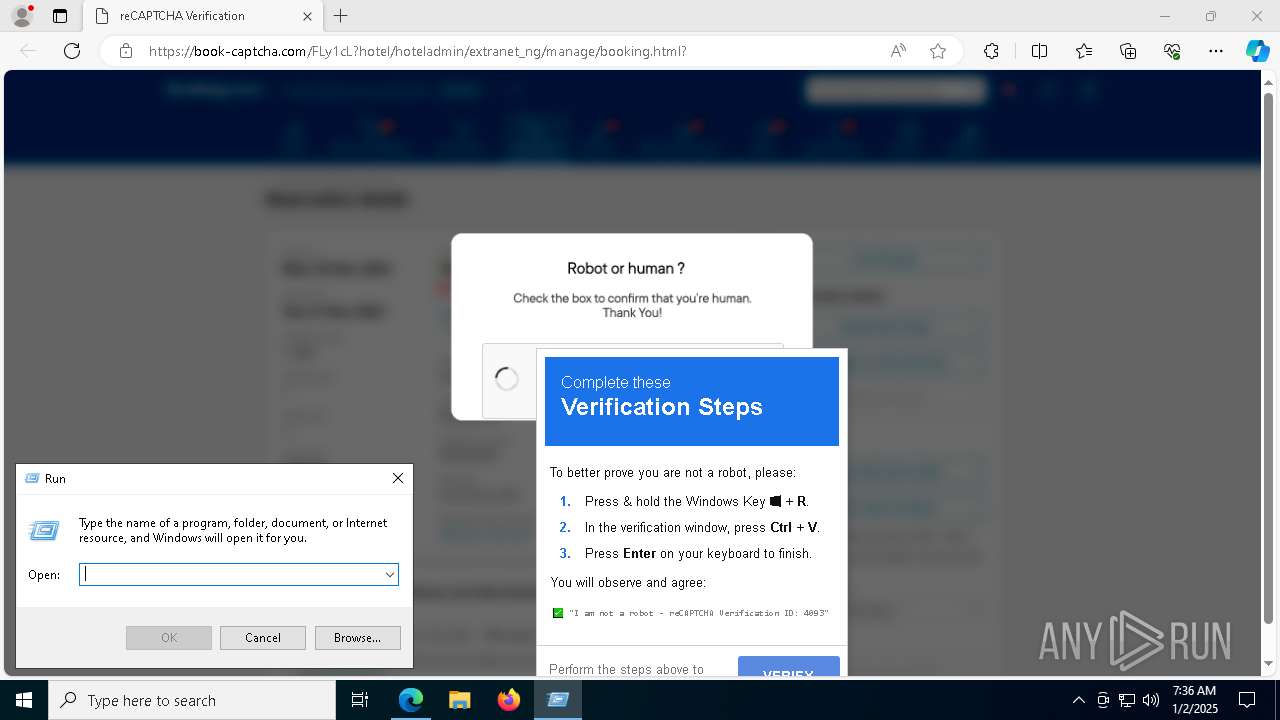This screenshot has height=720, width=1280.
Task: Show hidden system tray icons
Action: pos(1078,700)
